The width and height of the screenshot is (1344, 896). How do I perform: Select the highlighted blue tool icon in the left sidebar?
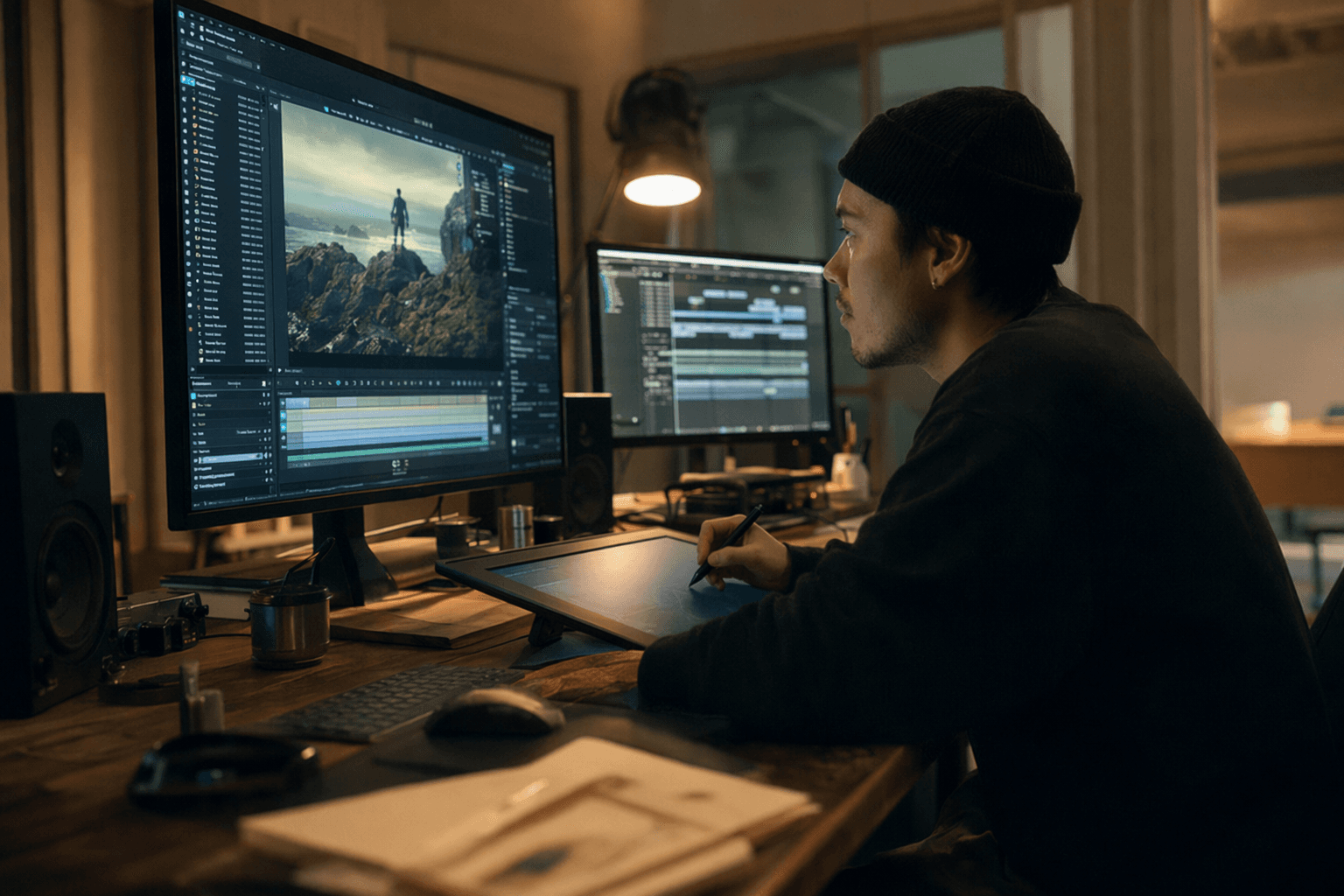click(186, 80)
